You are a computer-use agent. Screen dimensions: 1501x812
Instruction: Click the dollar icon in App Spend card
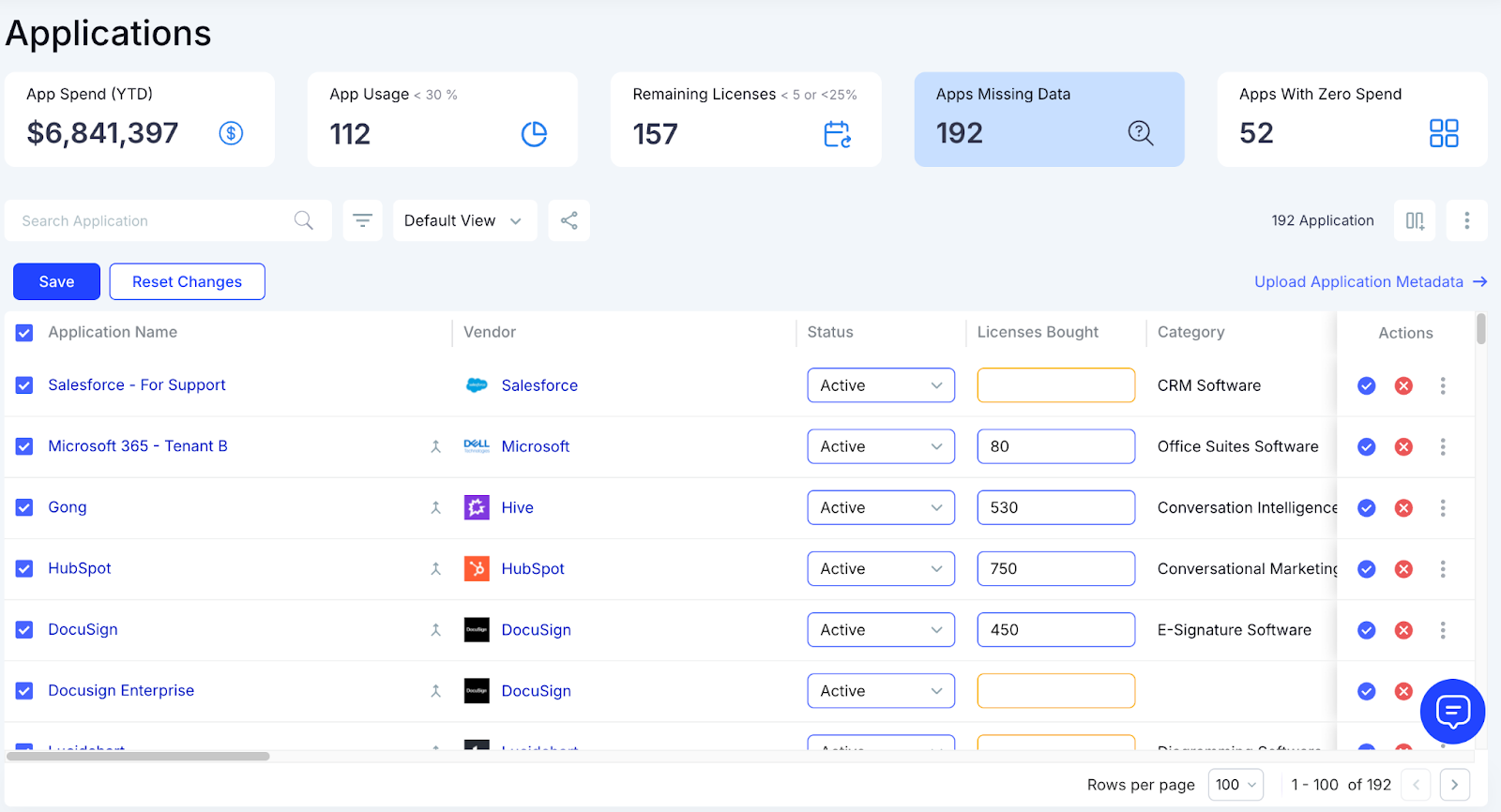pyautogui.click(x=231, y=133)
